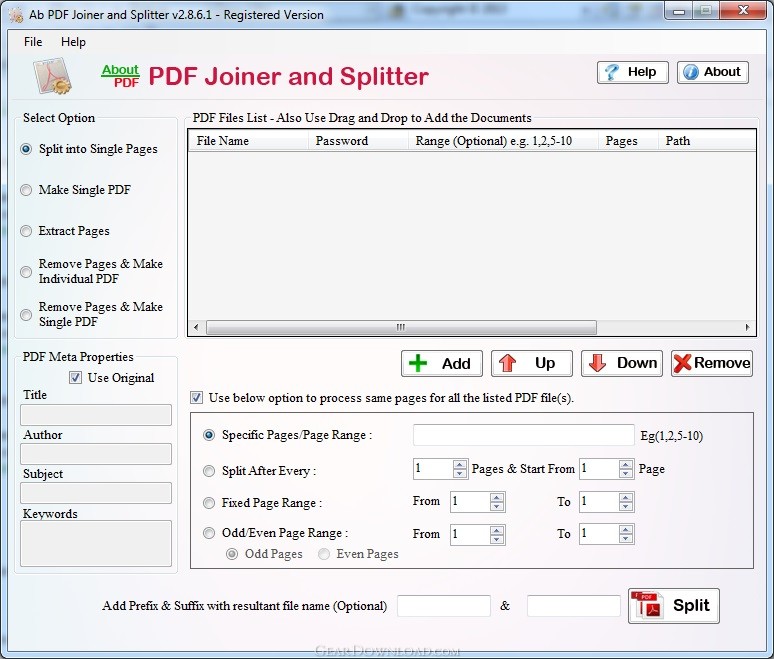This screenshot has width=774, height=659.
Task: Click the PDF gear application logo
Action: click(x=53, y=76)
